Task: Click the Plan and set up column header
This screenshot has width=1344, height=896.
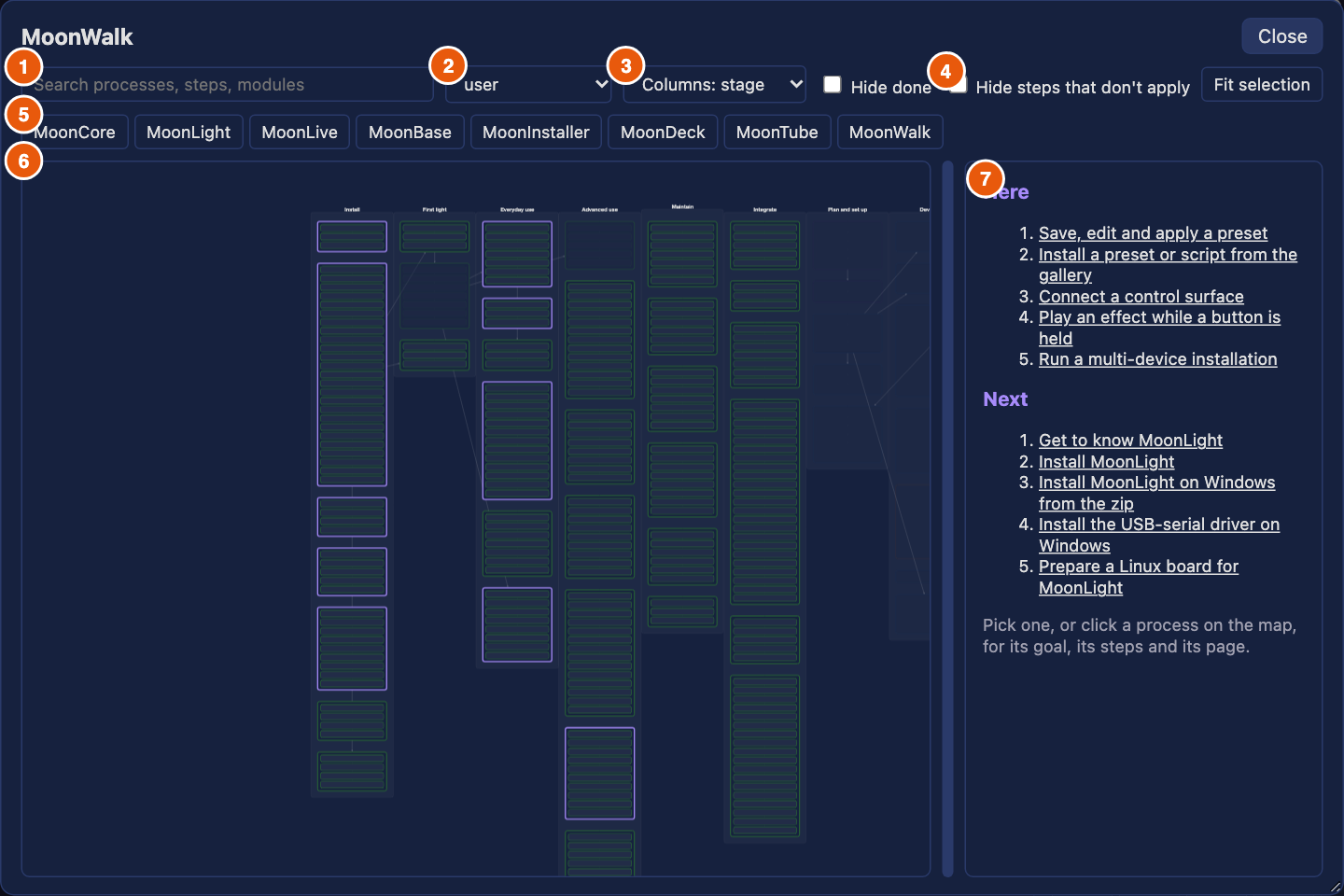Action: tap(847, 210)
